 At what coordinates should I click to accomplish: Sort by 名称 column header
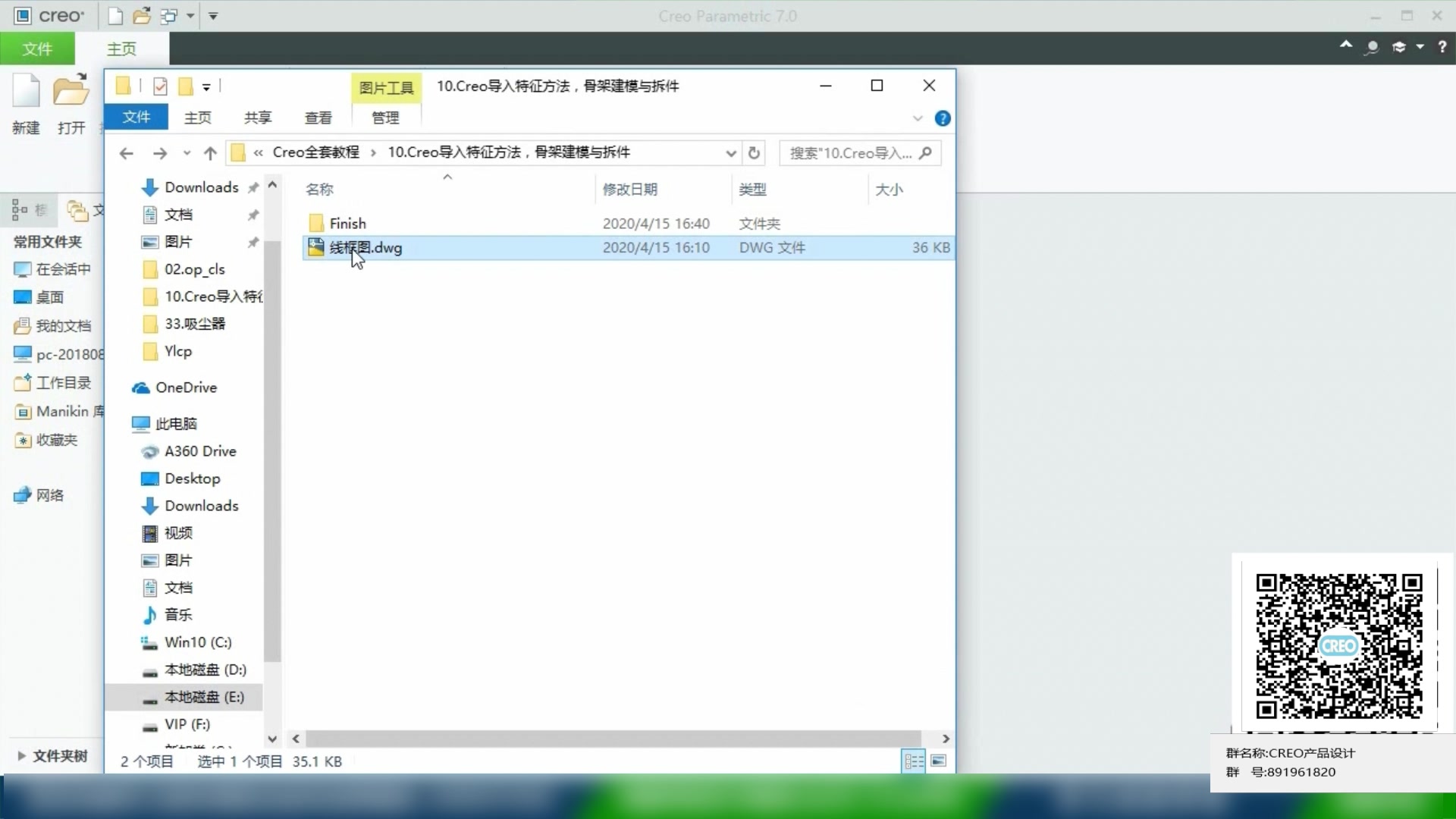[319, 190]
